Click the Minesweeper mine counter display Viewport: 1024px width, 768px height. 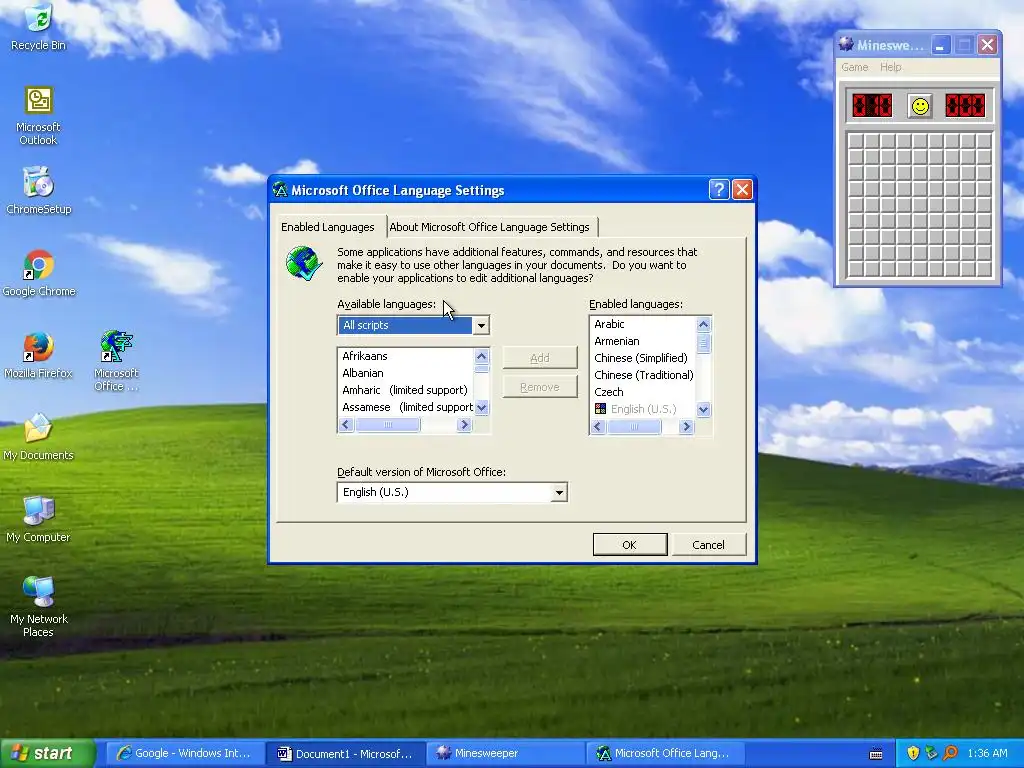tap(872, 105)
